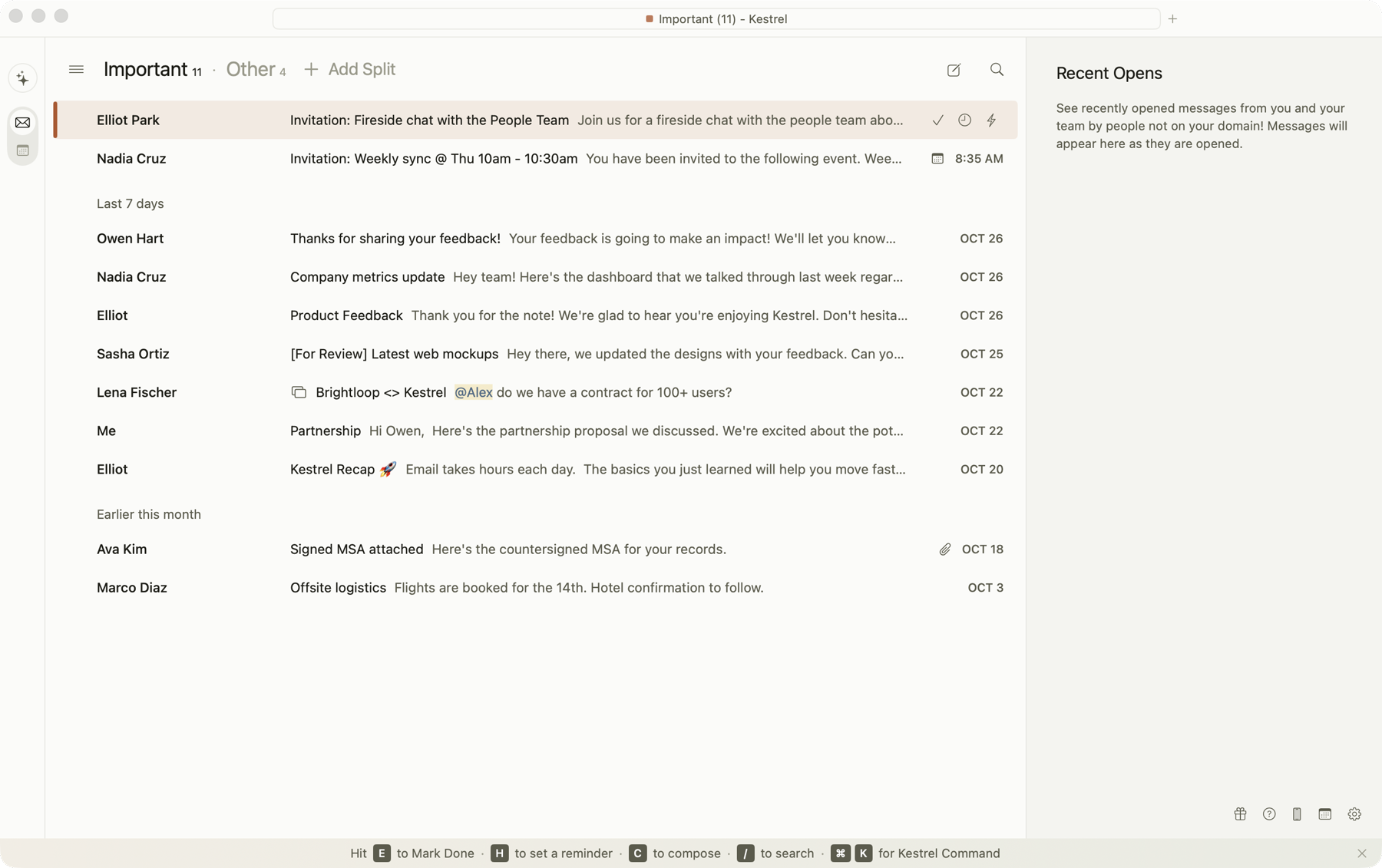Select the mail envelope sidebar icon

22,123
